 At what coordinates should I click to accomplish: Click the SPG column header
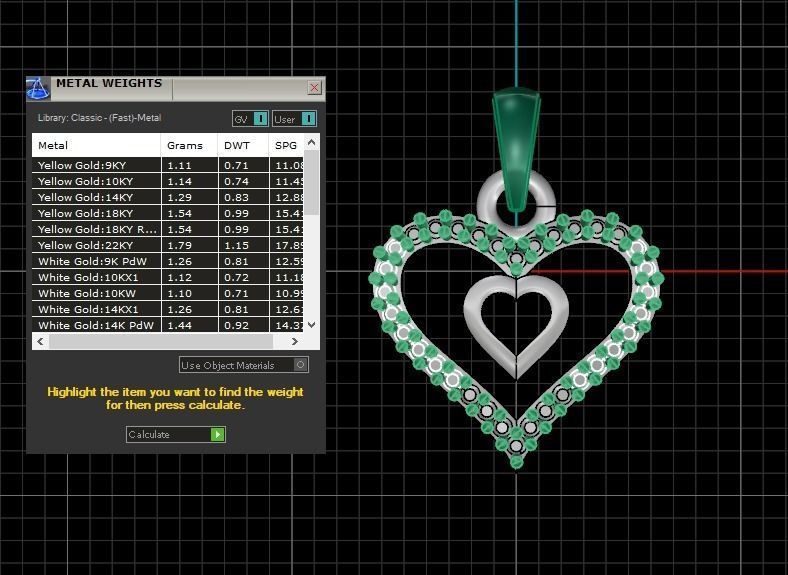point(286,145)
